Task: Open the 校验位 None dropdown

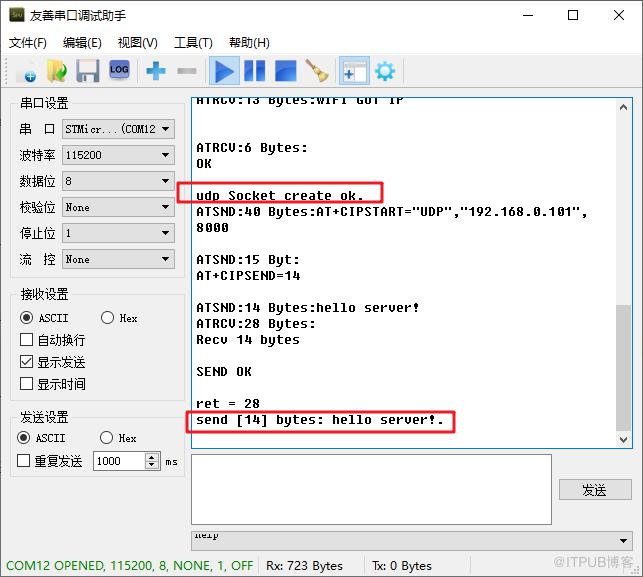Action: click(x=119, y=207)
